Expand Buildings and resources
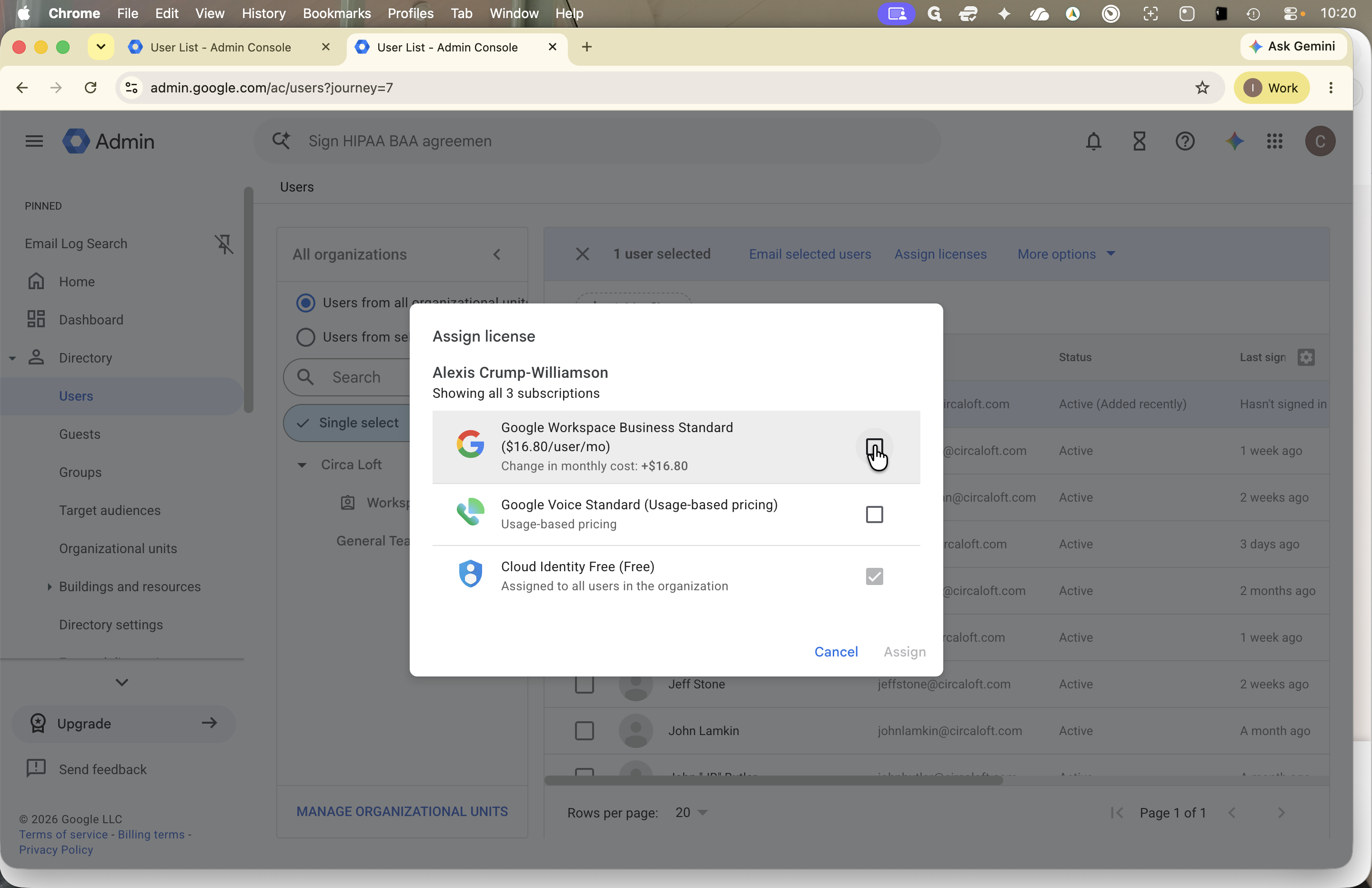1372x888 pixels. (x=49, y=586)
